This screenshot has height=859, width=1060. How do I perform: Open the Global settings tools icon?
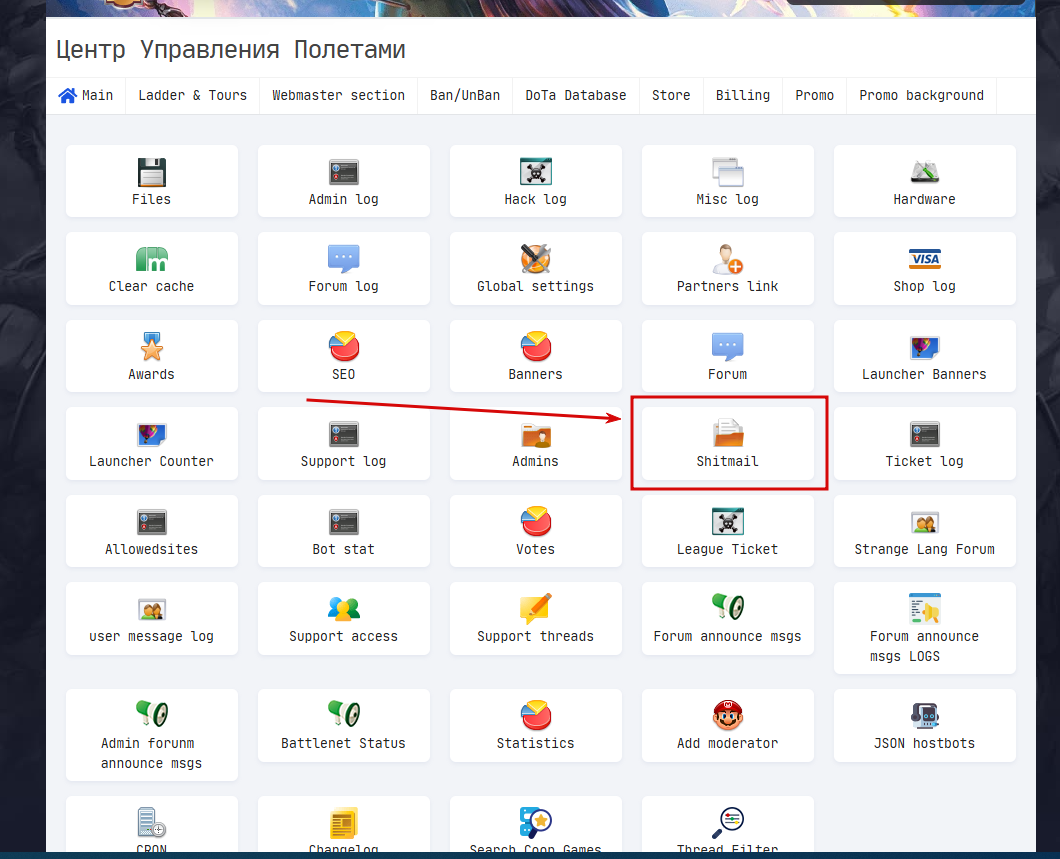[535, 259]
